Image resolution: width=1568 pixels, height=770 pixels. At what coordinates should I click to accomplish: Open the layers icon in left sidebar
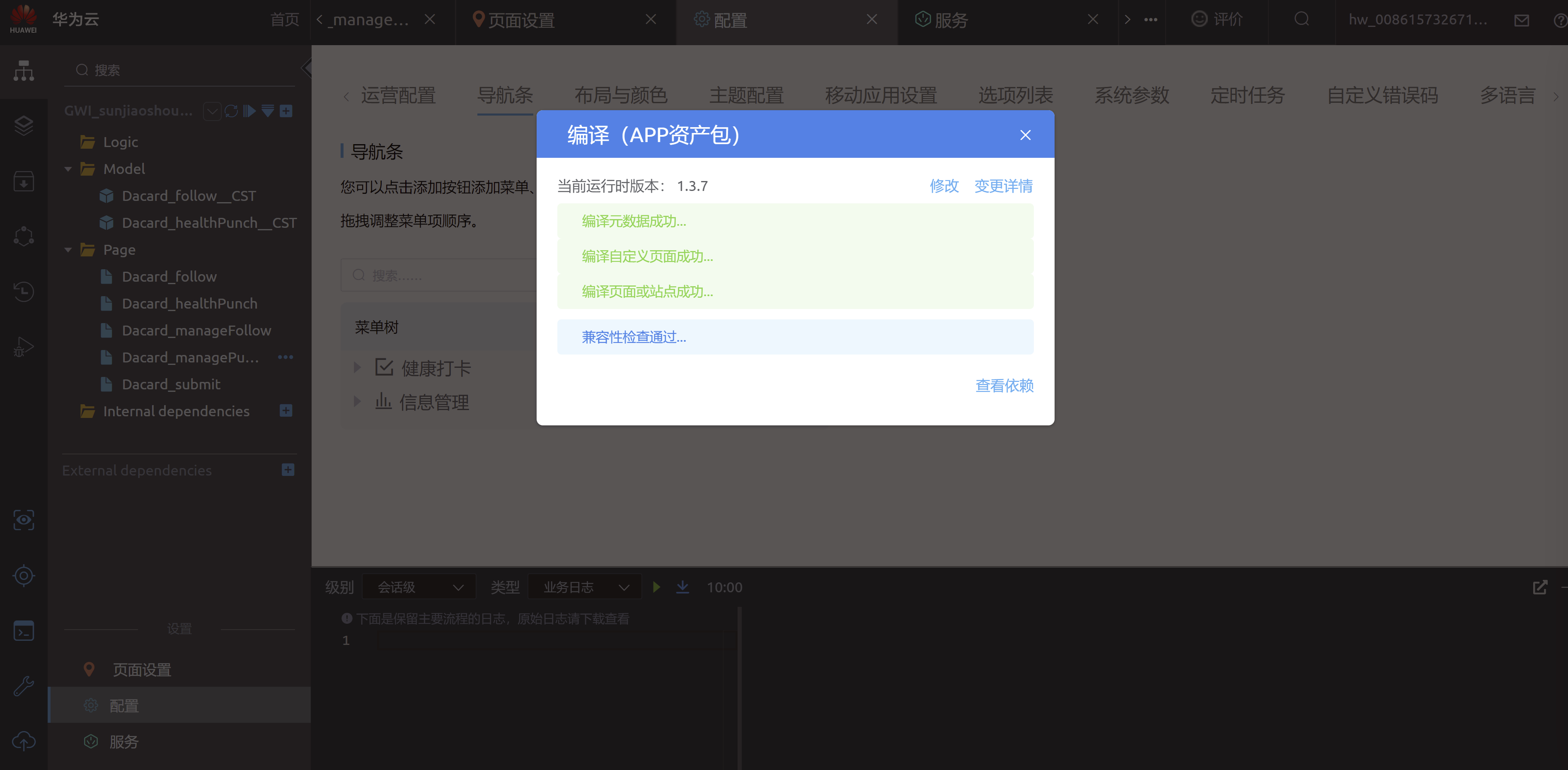[24, 126]
